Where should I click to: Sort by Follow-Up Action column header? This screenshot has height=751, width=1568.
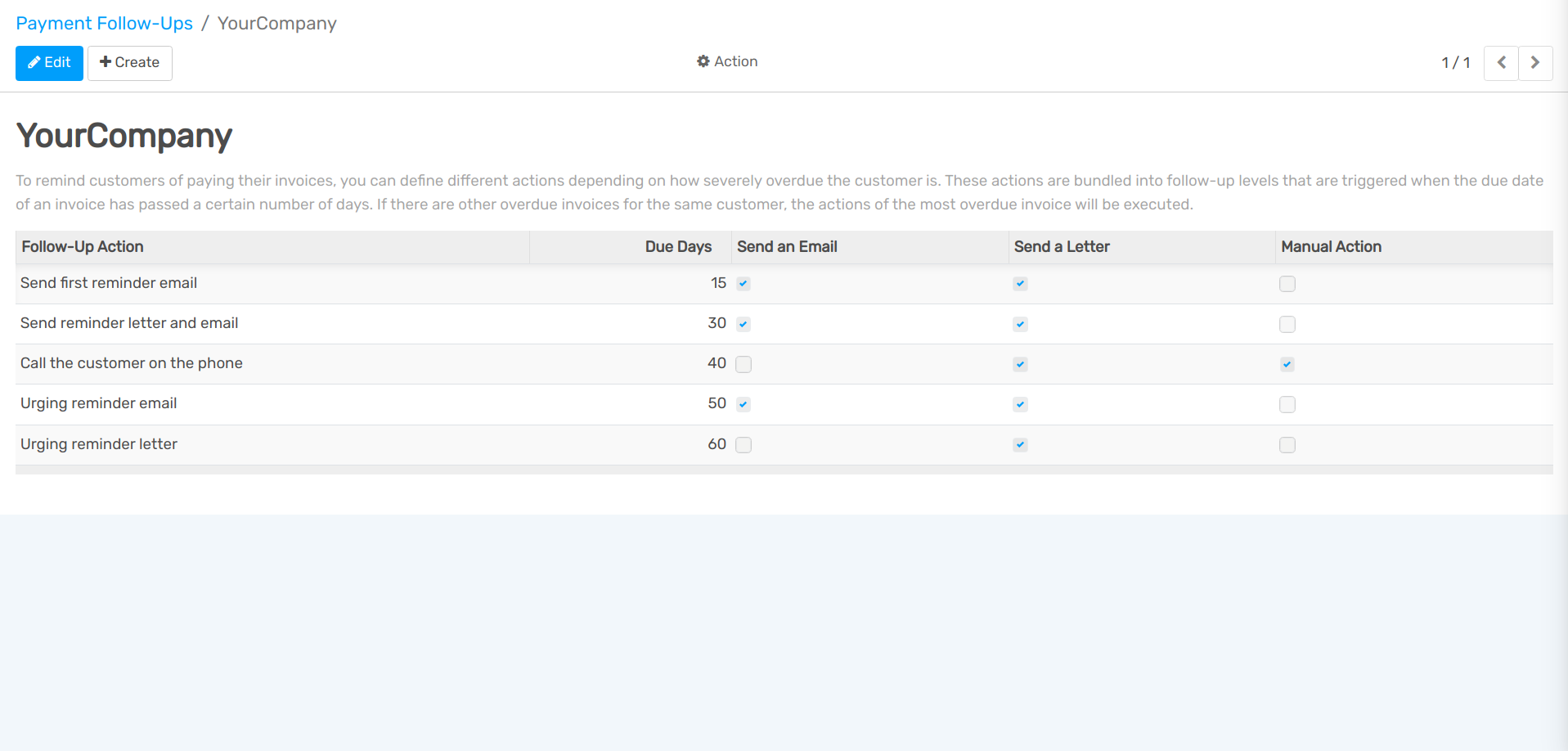pos(83,247)
